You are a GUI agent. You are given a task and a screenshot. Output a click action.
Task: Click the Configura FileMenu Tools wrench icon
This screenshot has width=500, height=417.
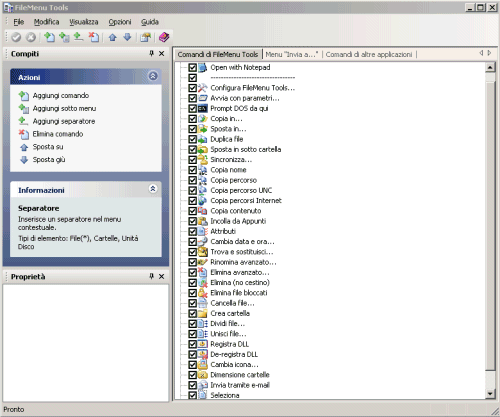(x=203, y=88)
